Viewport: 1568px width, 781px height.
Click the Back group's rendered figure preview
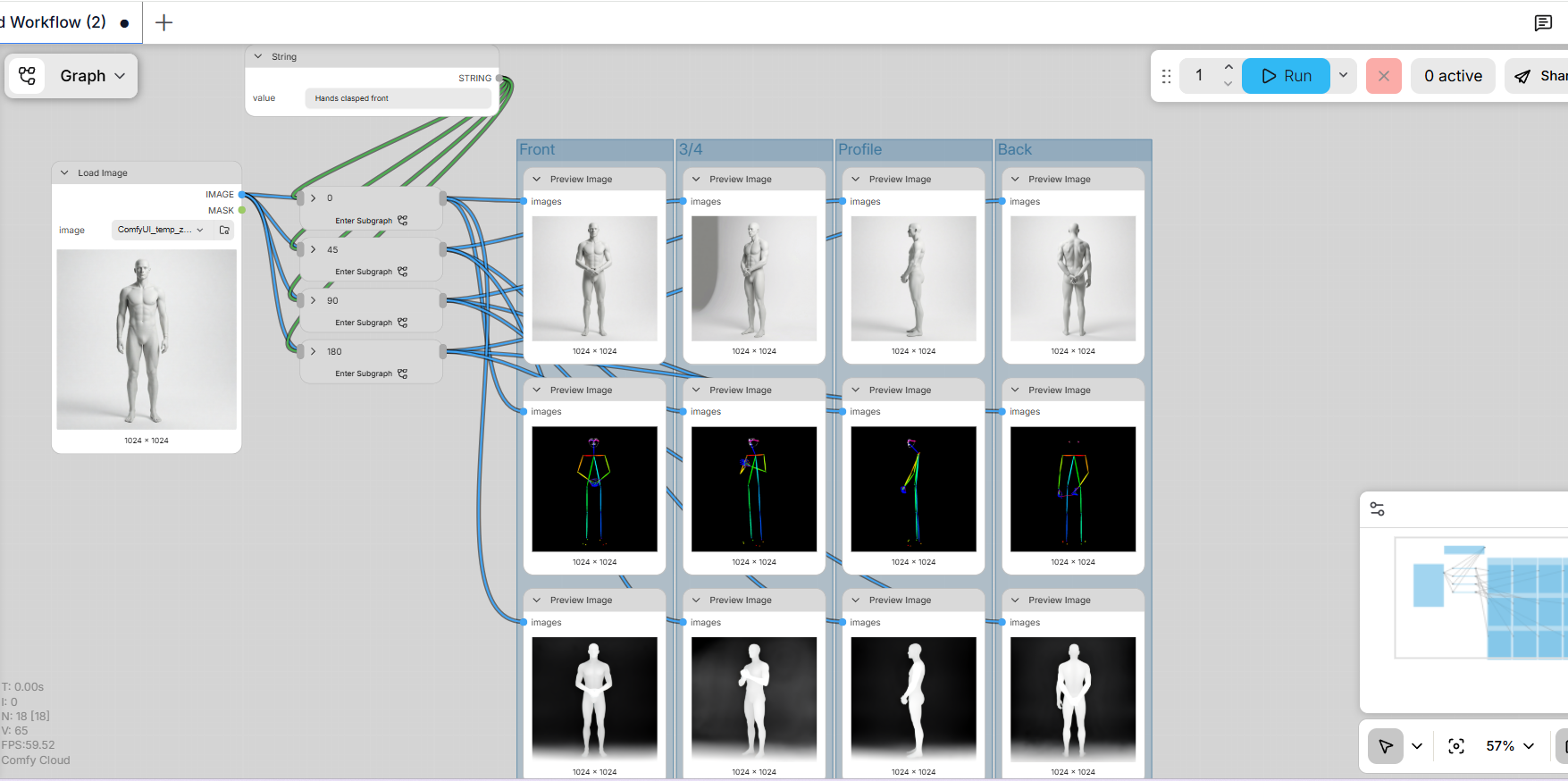coord(1073,279)
